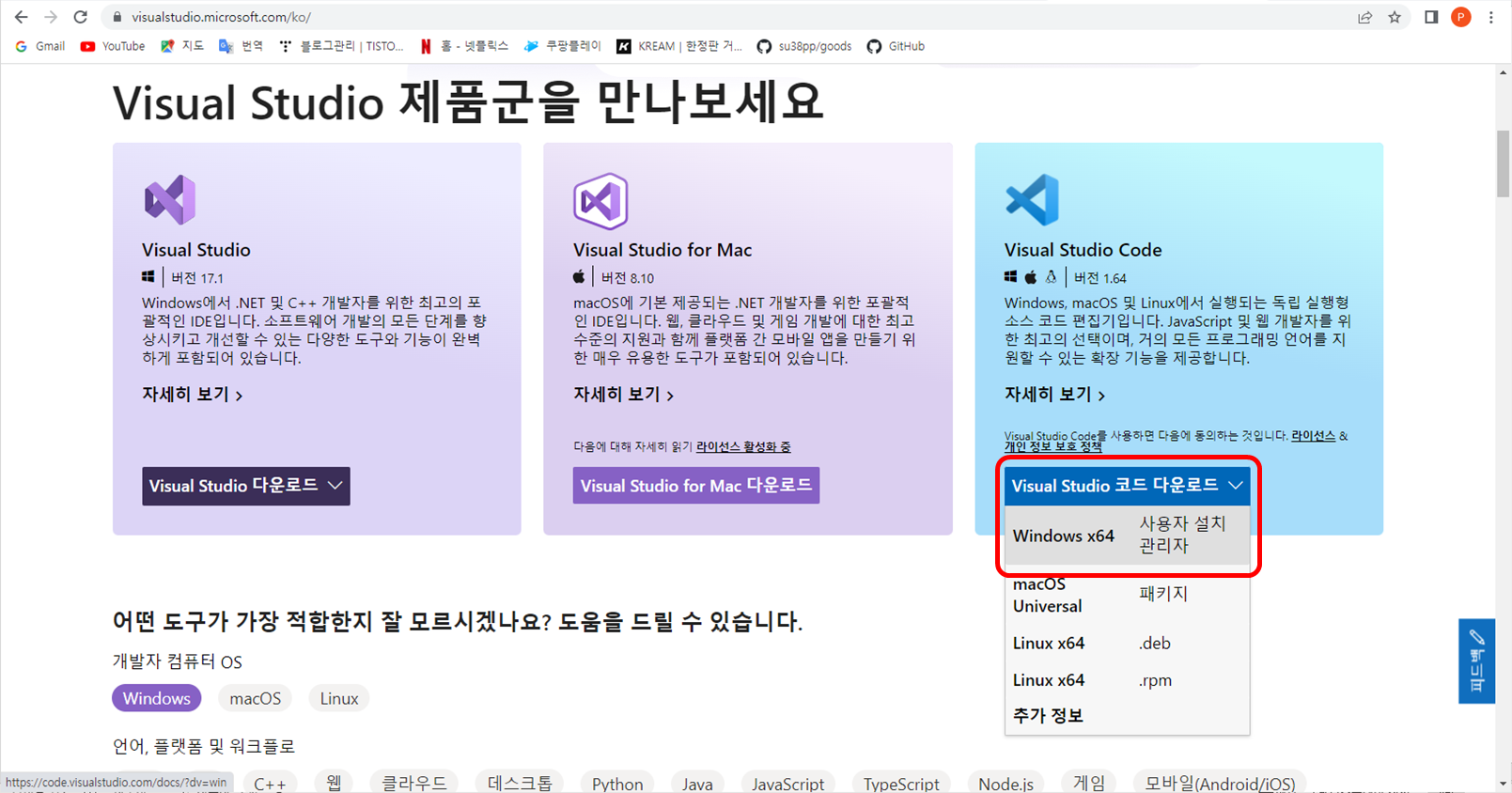This screenshot has width=1512, height=793.
Task: Open the 라이선스 활성화 중 link
Action: [x=743, y=447]
